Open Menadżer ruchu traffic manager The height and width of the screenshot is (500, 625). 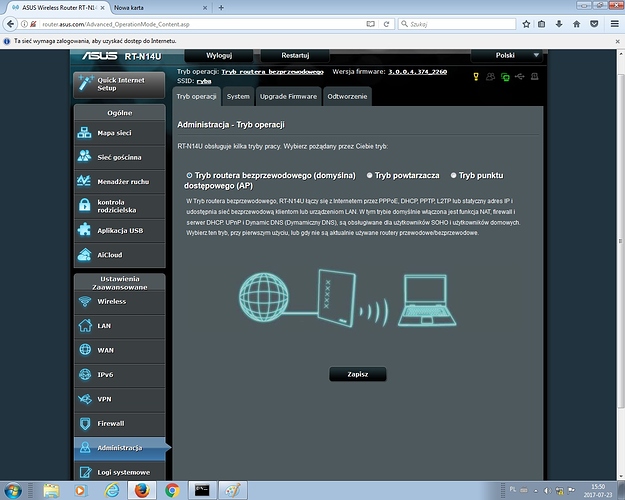120,181
